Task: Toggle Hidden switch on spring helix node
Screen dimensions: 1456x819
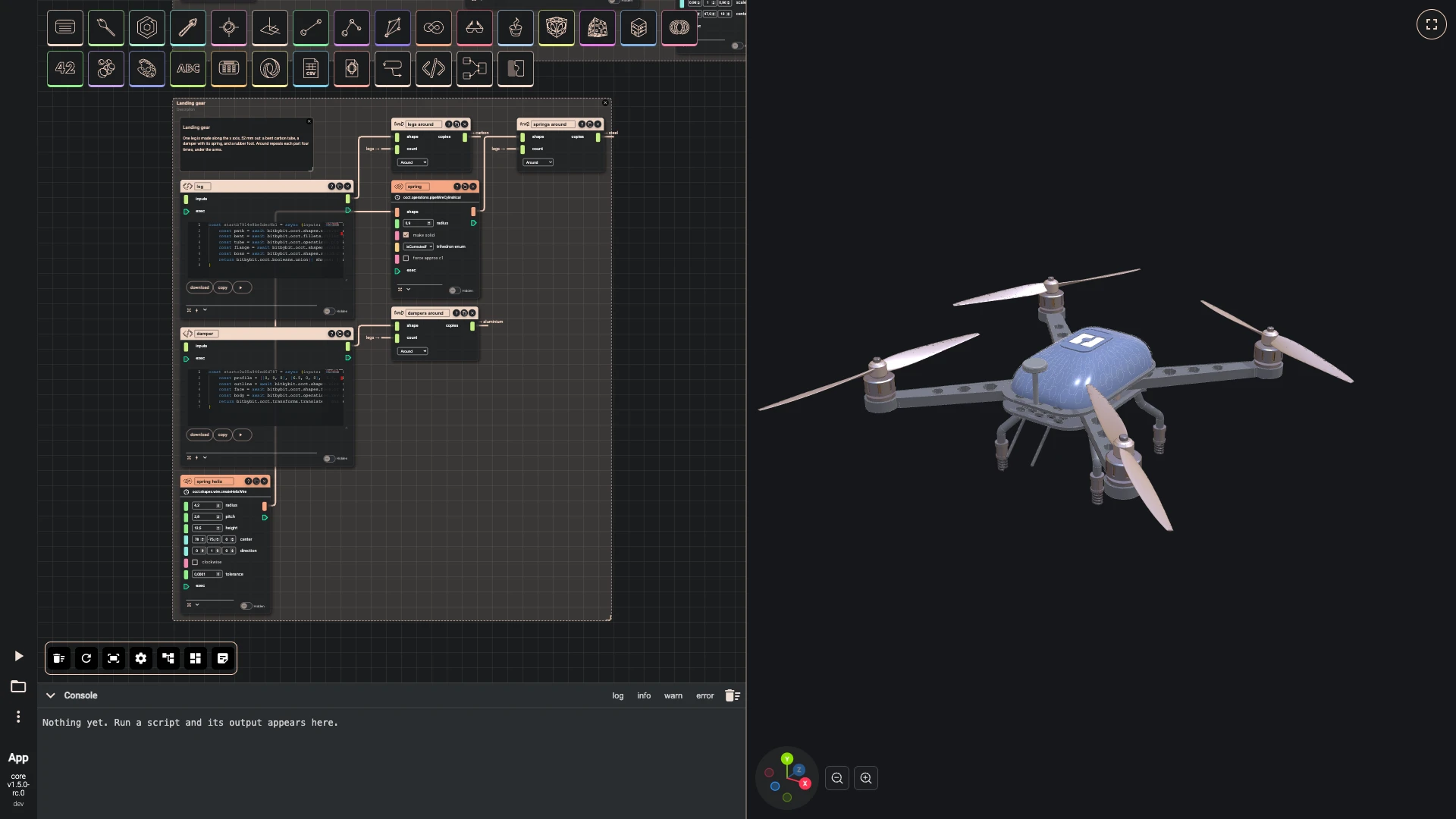Action: (x=246, y=606)
